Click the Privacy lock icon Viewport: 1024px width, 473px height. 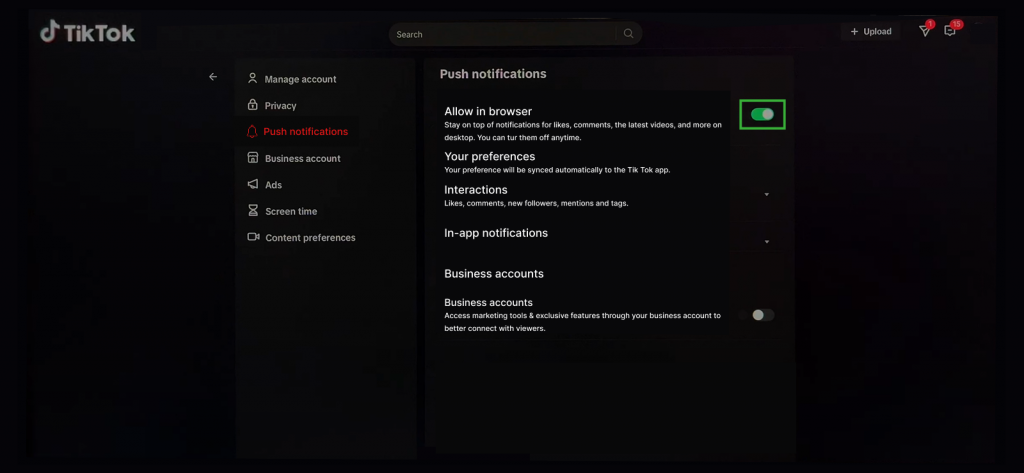pos(253,105)
